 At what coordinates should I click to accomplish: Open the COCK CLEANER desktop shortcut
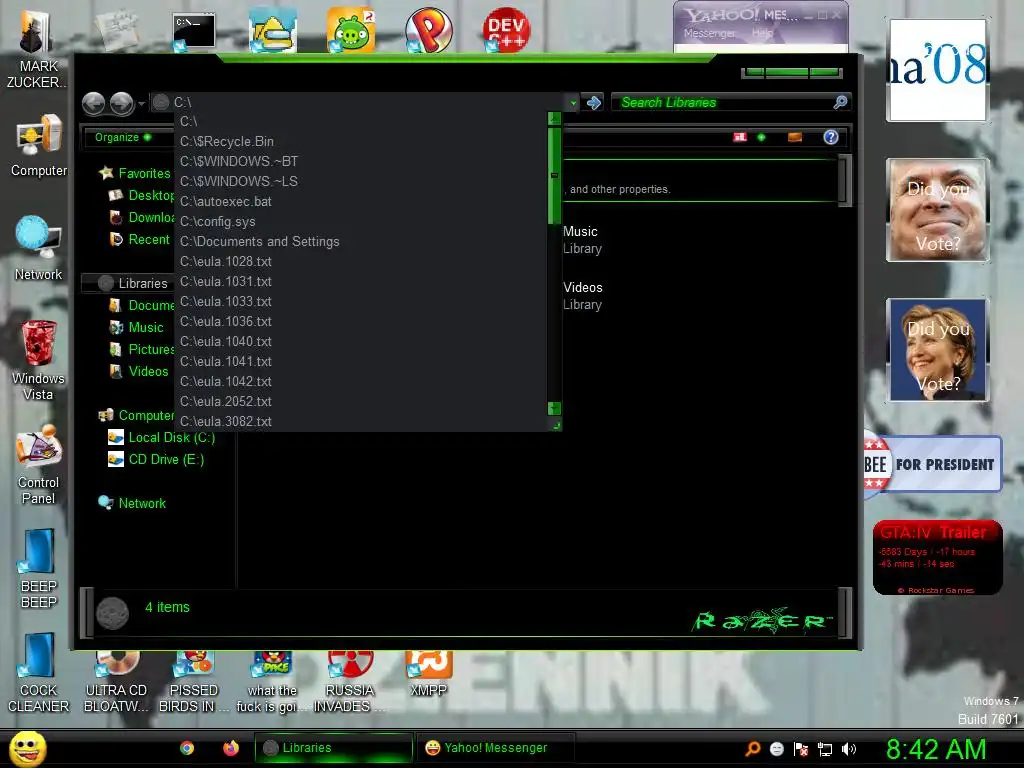[x=39, y=673]
